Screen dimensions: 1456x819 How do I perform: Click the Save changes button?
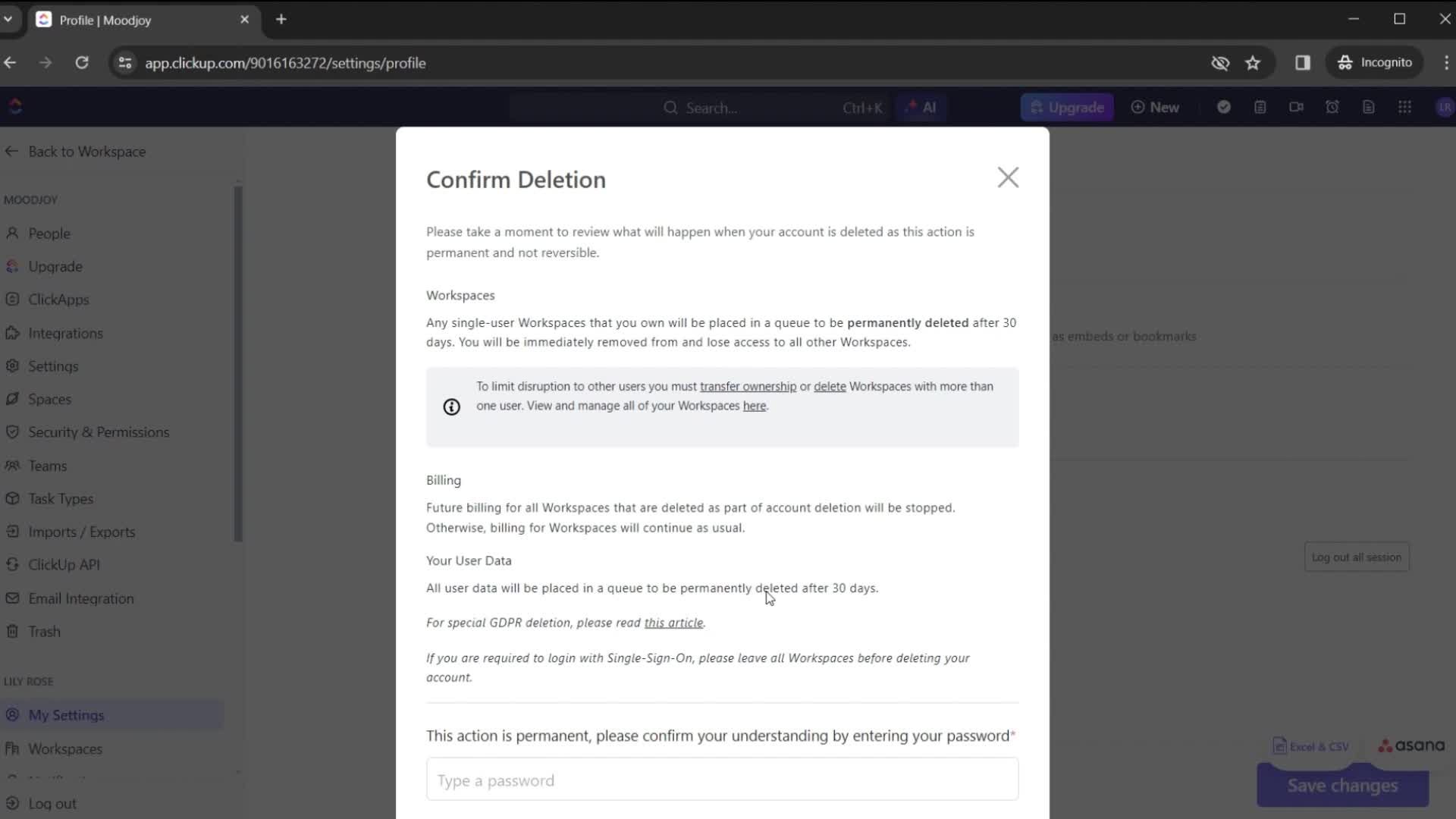(x=1342, y=786)
